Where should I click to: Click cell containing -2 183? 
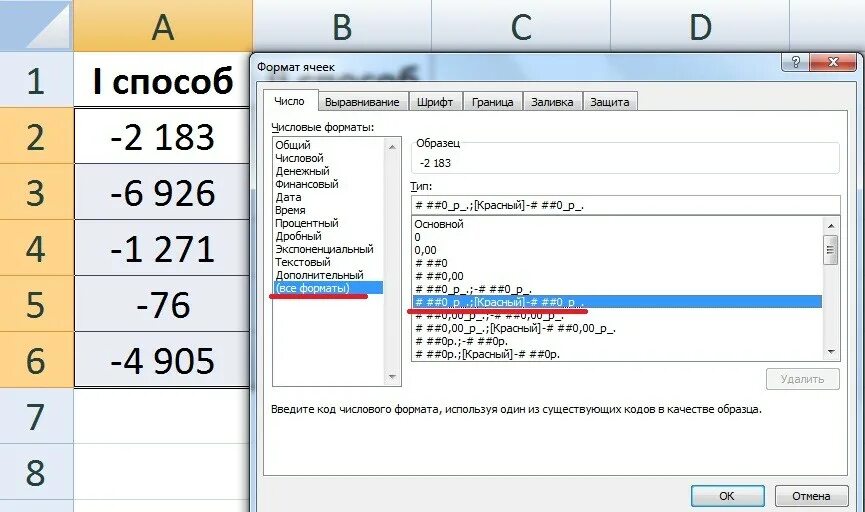162,136
